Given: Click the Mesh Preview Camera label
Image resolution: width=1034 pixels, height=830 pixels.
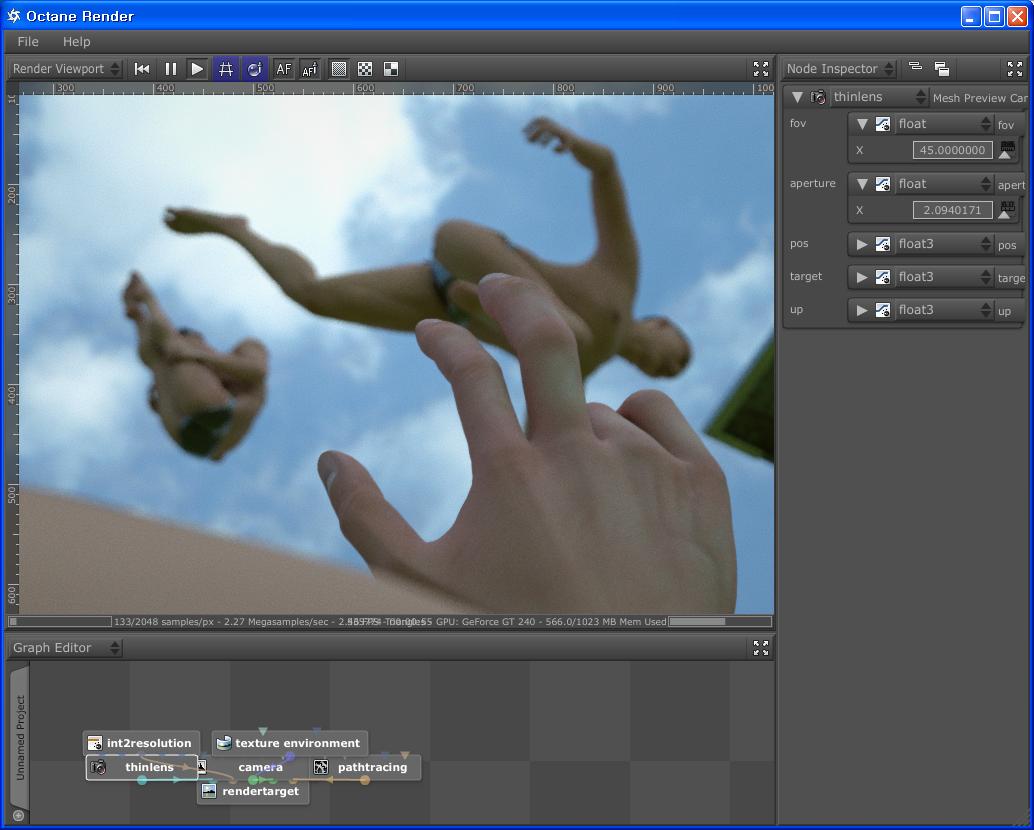Looking at the screenshot, I should (980, 98).
